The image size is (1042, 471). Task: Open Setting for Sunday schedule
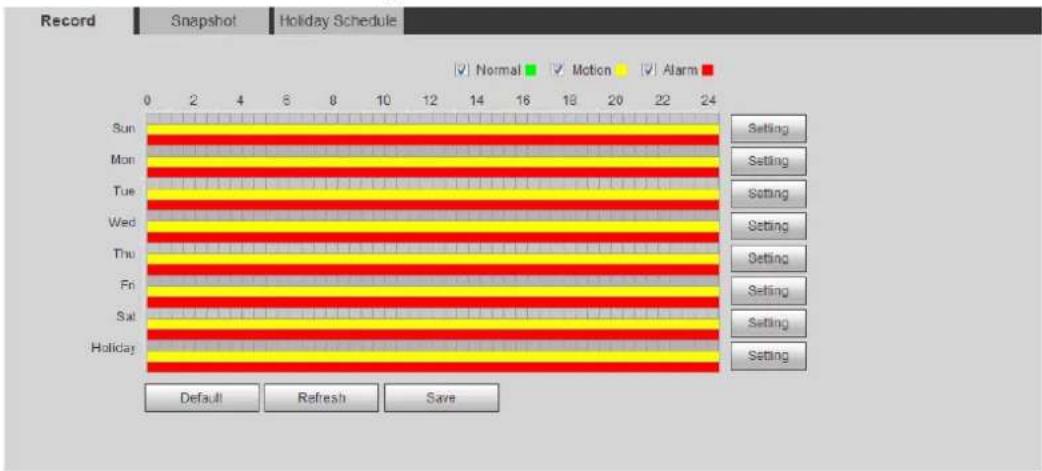(x=768, y=129)
